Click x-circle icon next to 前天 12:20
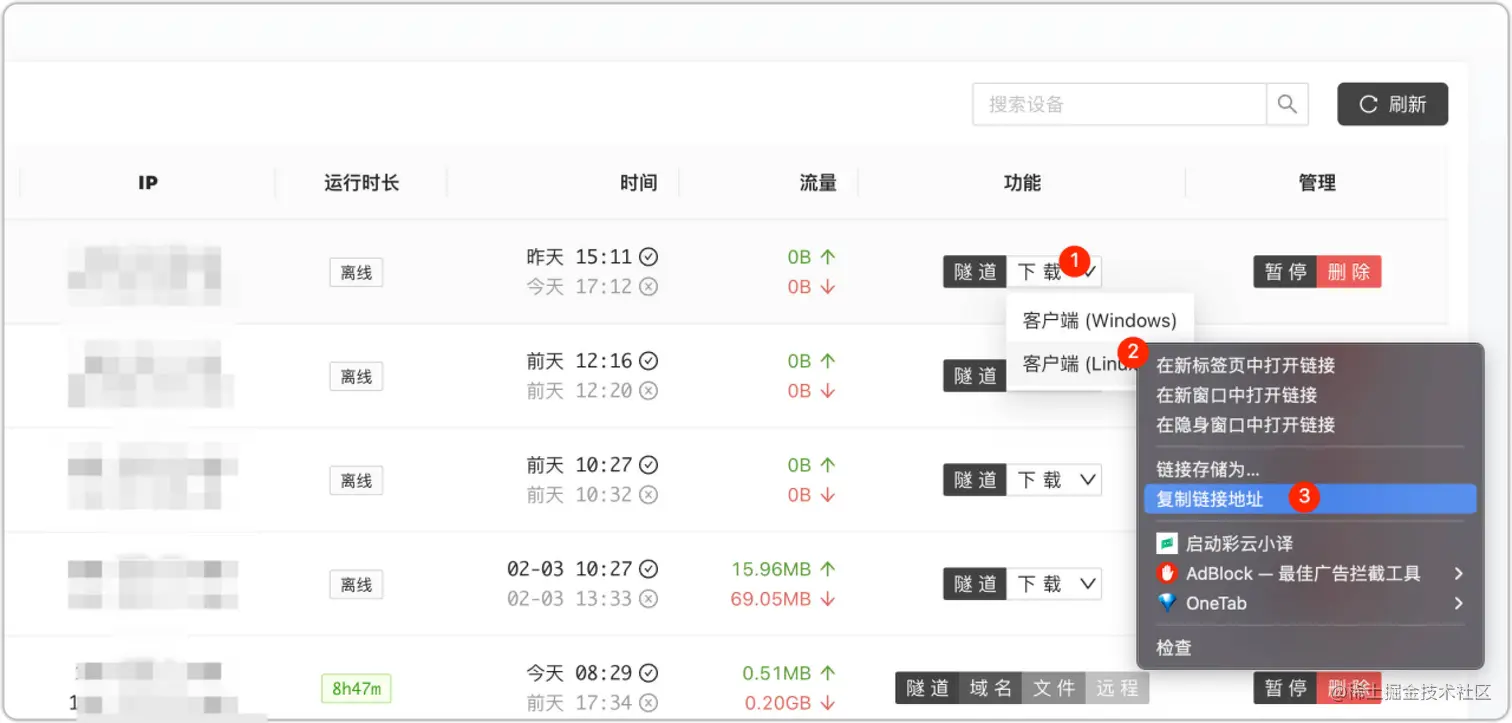 (648, 391)
